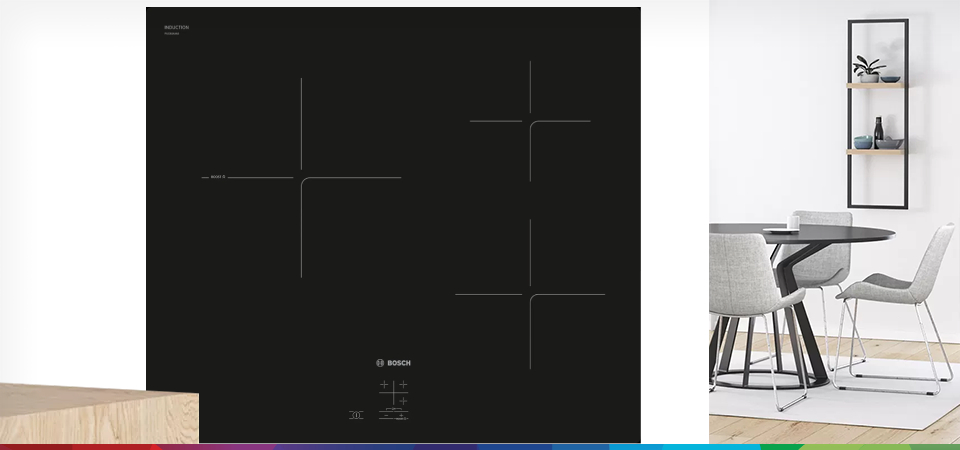
Task: Select the top-left zone plus symbol
Action: click(x=384, y=385)
